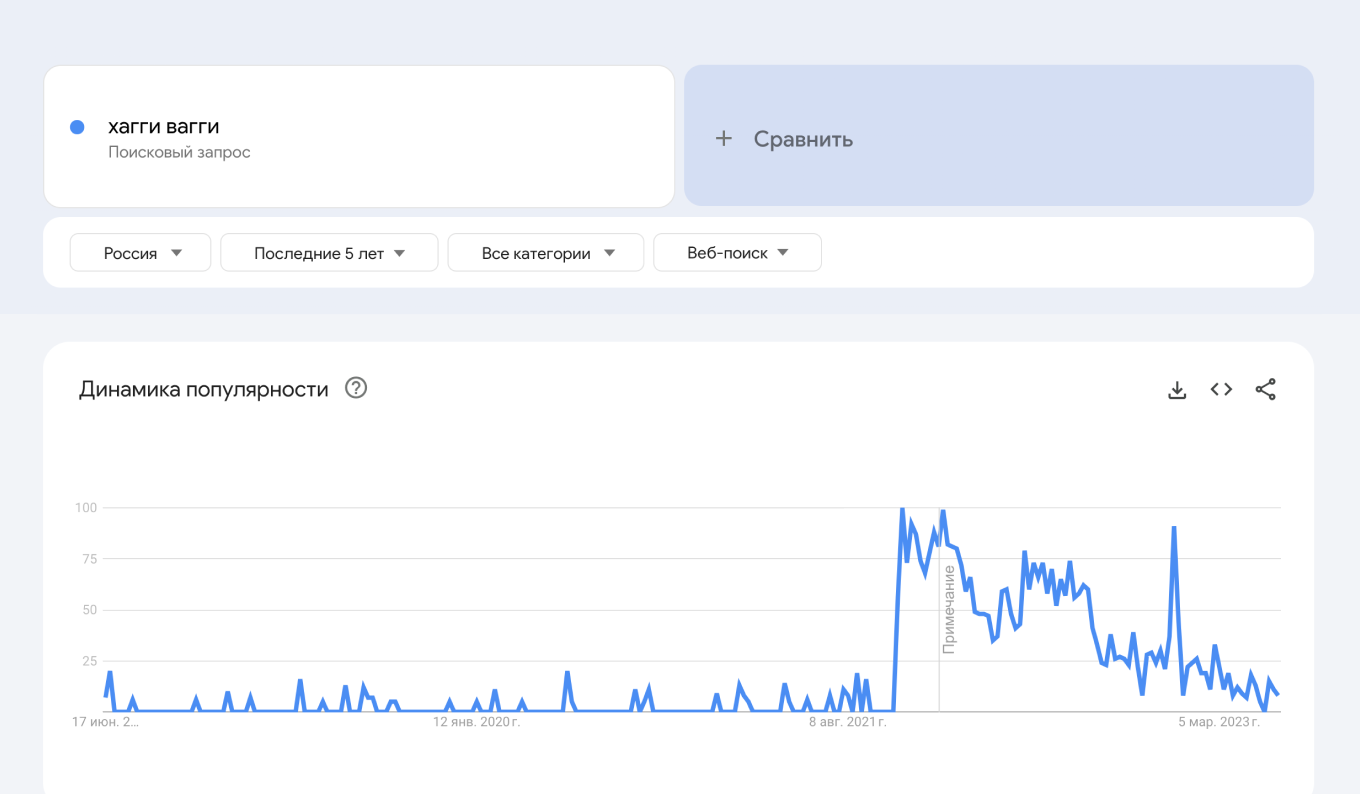Click the Поисковый запрос label
Screen dimensions: 1360x794
coord(179,153)
